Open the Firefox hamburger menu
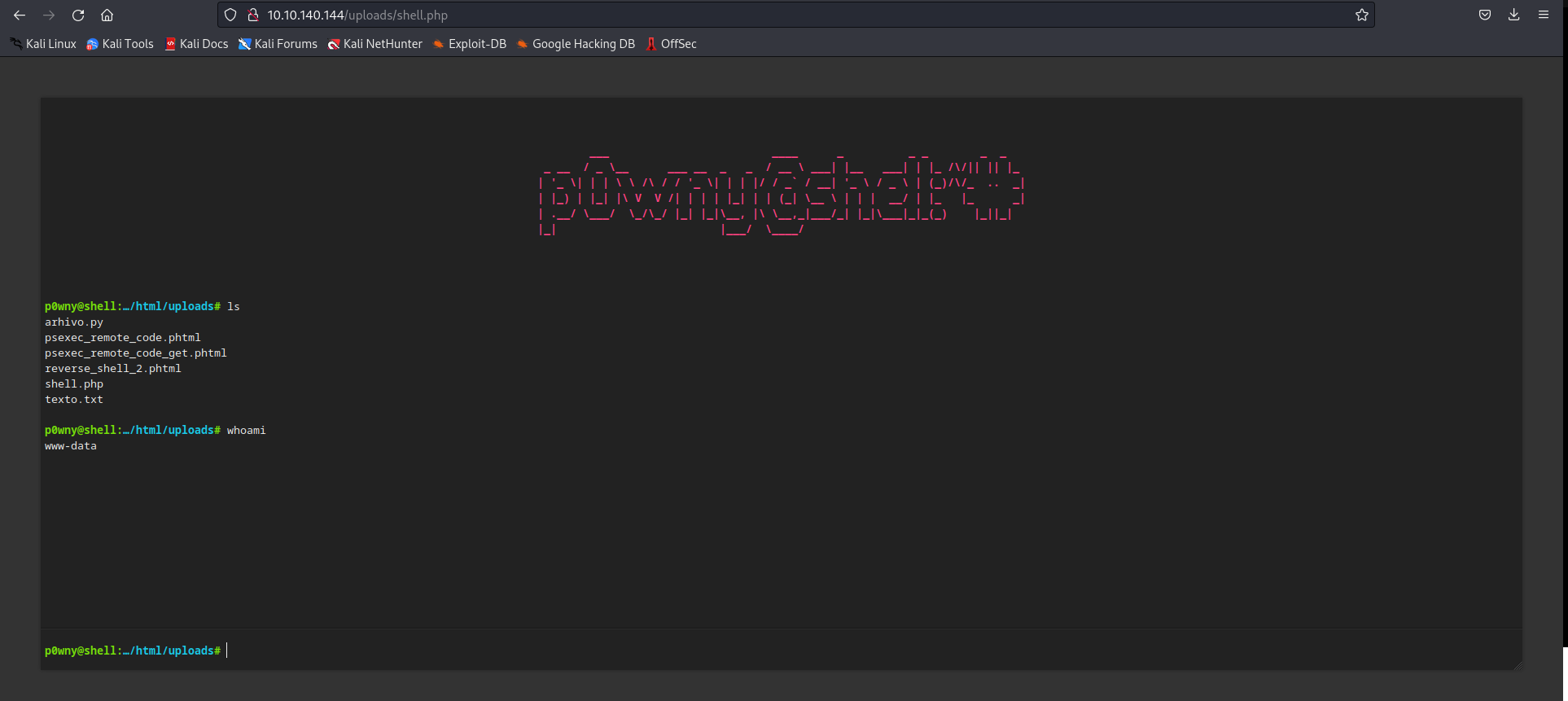This screenshot has height=701, width=1568. 1544,15
